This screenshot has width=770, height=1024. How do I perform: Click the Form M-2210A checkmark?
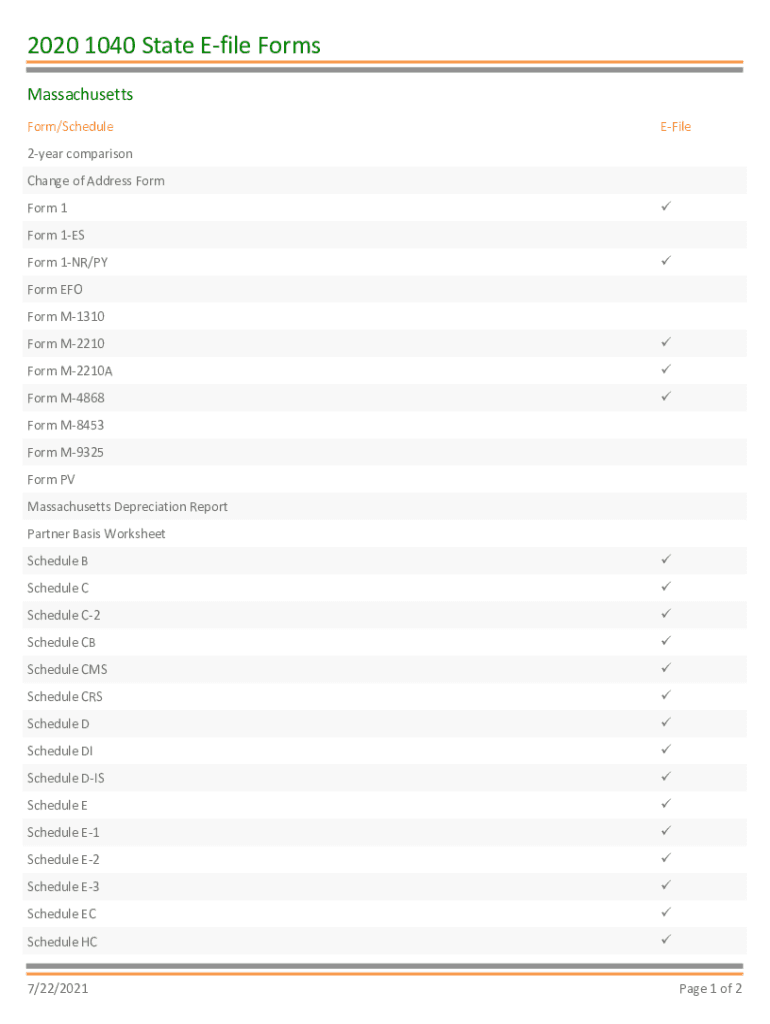click(666, 370)
